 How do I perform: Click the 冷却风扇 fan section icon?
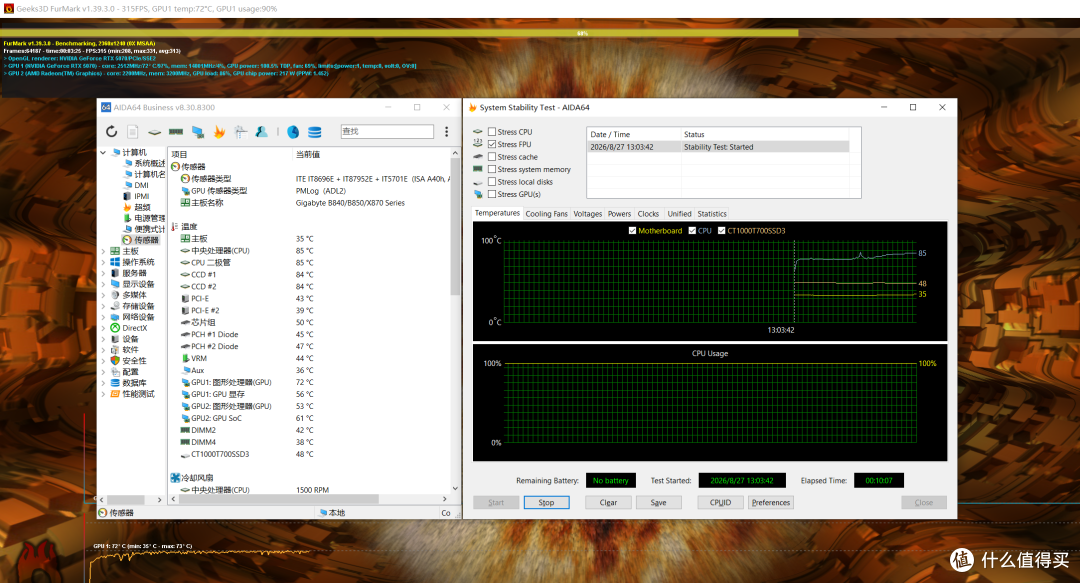pos(175,478)
